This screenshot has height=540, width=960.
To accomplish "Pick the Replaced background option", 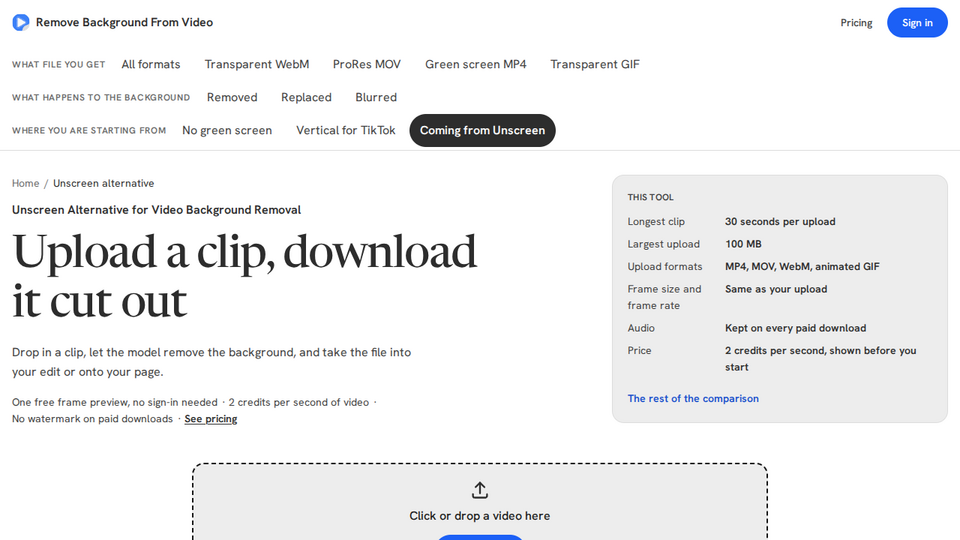I will point(306,97).
